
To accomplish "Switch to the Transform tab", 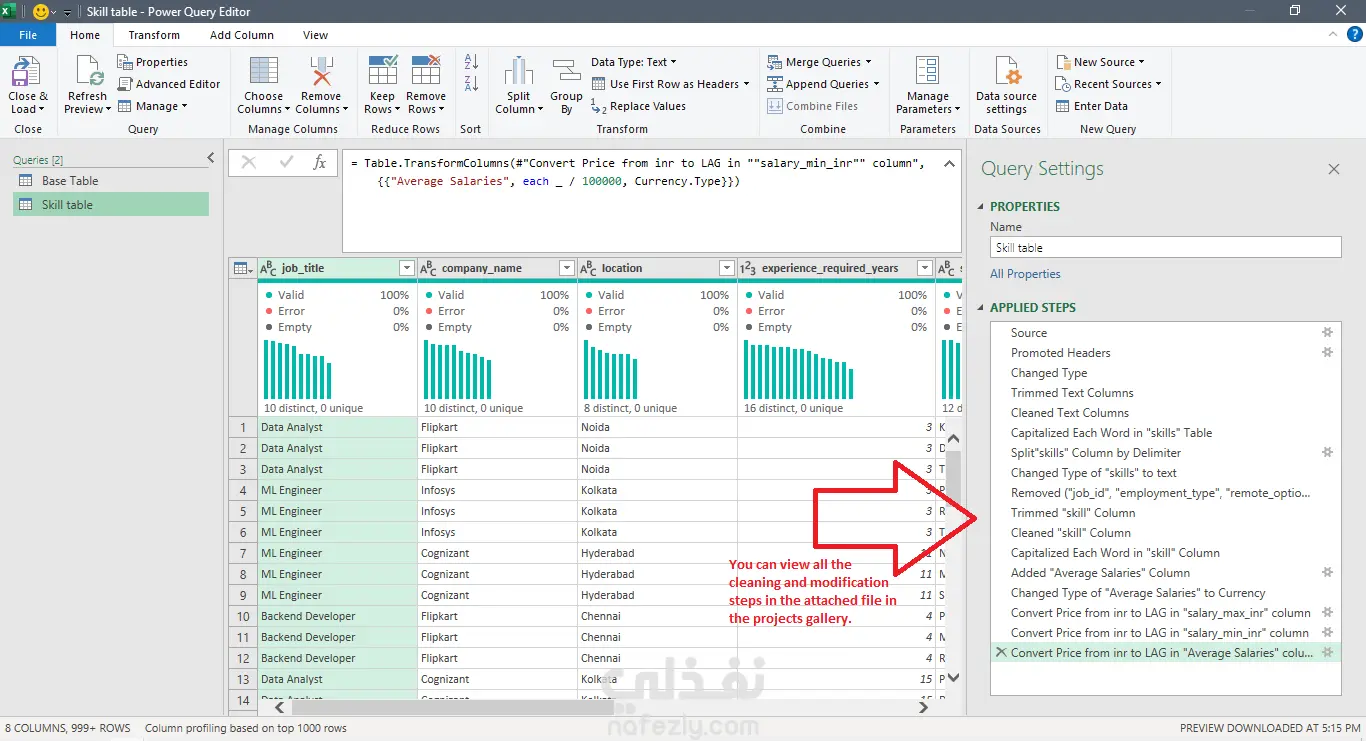I will tap(154, 35).
